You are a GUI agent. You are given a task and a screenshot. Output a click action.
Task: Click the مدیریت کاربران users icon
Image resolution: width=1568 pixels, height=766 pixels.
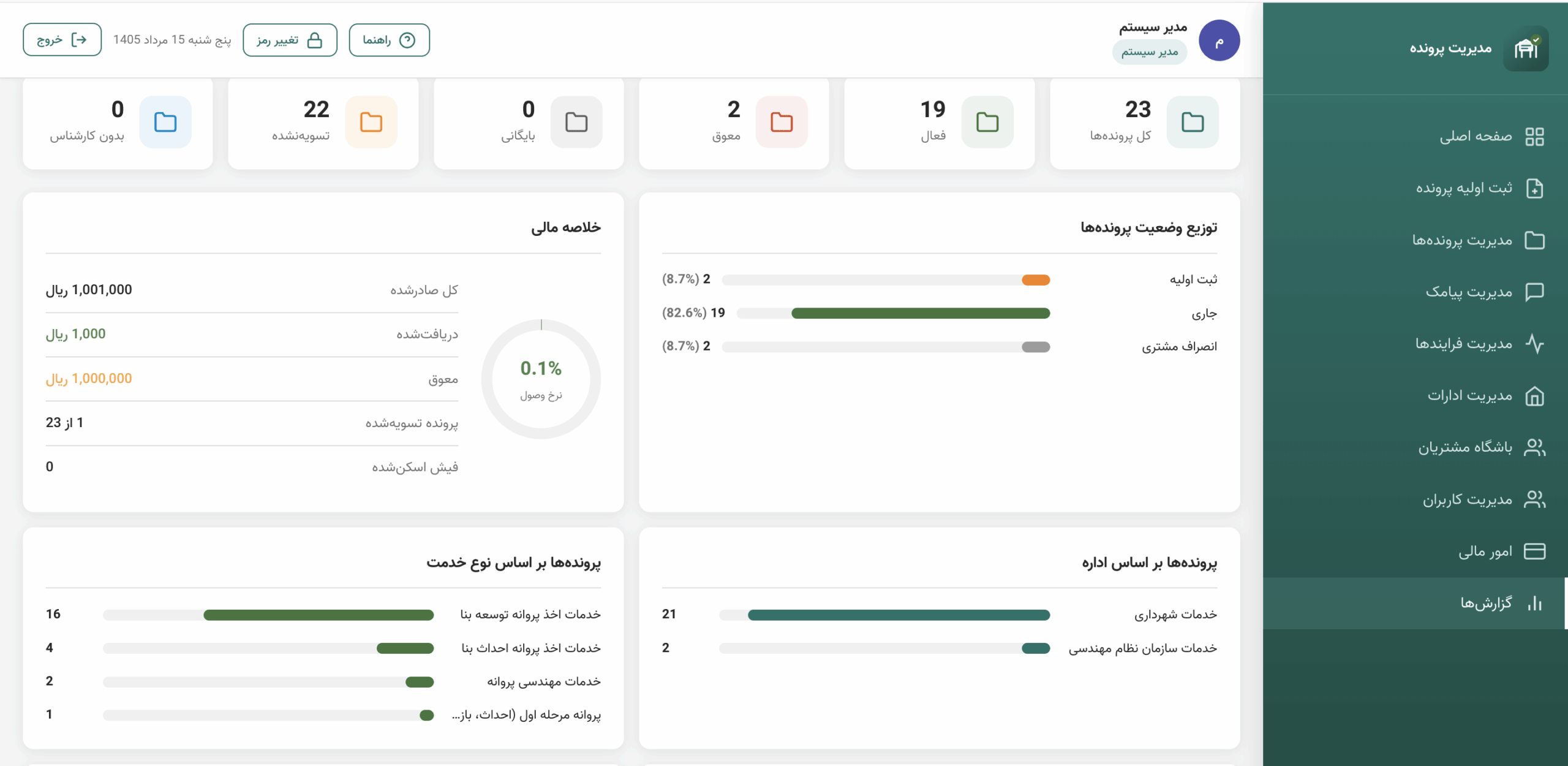[x=1534, y=499]
